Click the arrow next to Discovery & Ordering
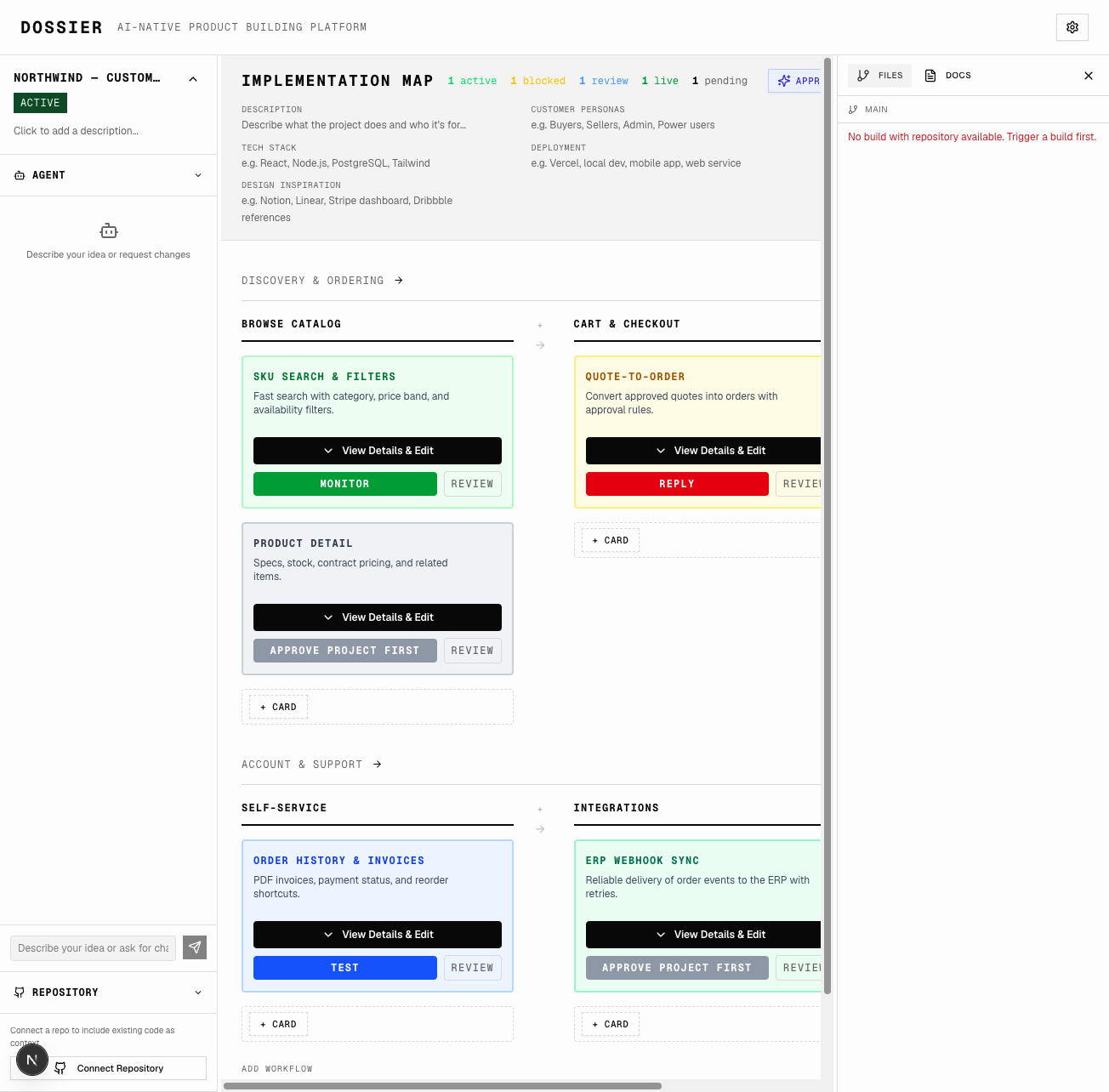 click(x=399, y=281)
